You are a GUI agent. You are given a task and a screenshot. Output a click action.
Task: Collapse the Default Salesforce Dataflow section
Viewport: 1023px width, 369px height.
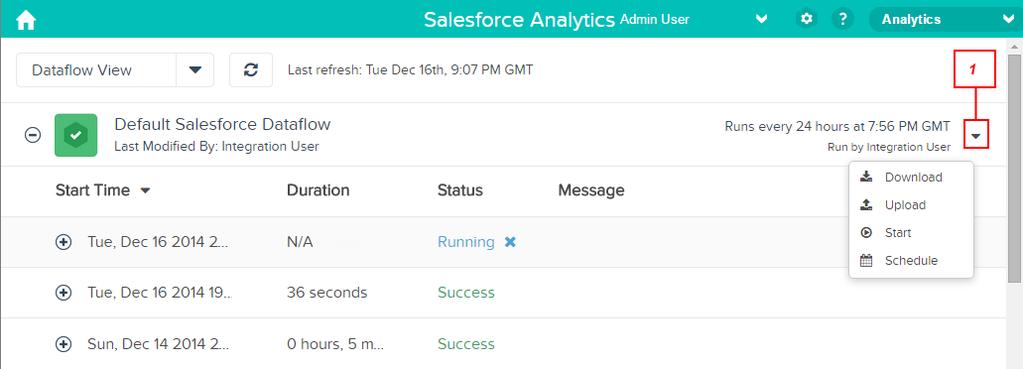(33, 135)
